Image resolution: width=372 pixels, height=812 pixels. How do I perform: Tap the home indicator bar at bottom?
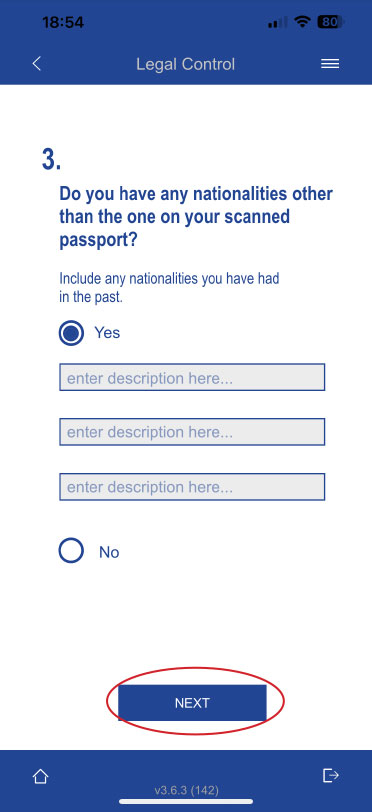click(186, 802)
